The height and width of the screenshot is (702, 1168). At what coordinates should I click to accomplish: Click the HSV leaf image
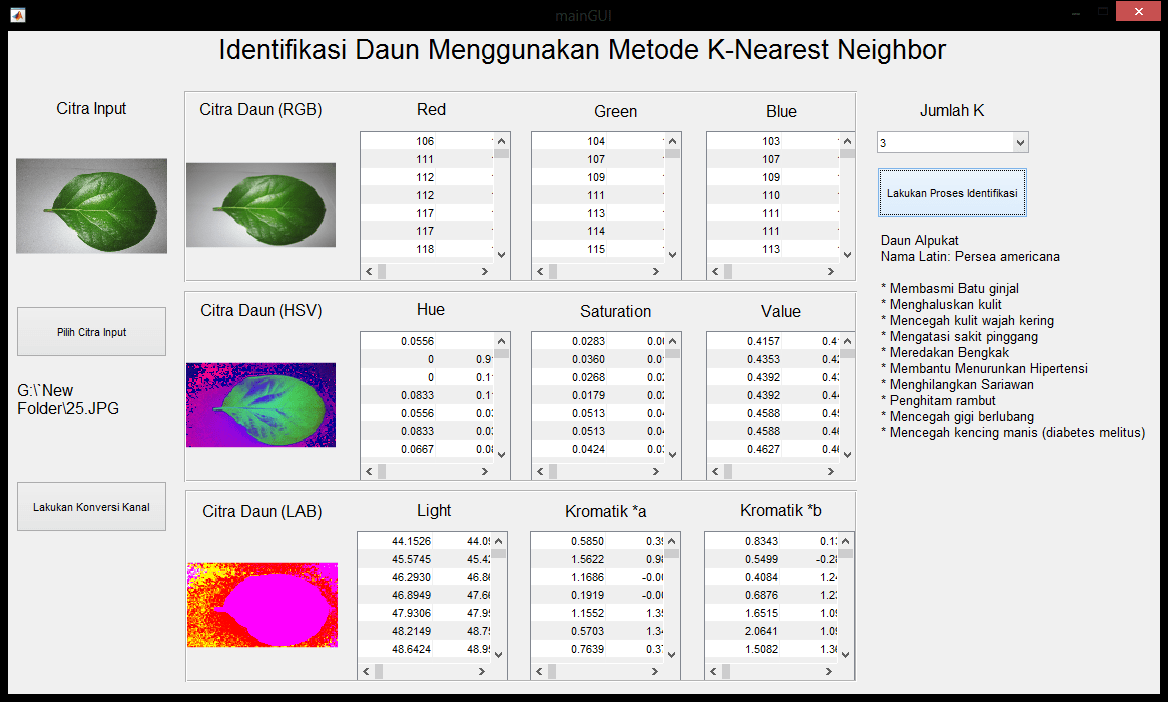(261, 405)
